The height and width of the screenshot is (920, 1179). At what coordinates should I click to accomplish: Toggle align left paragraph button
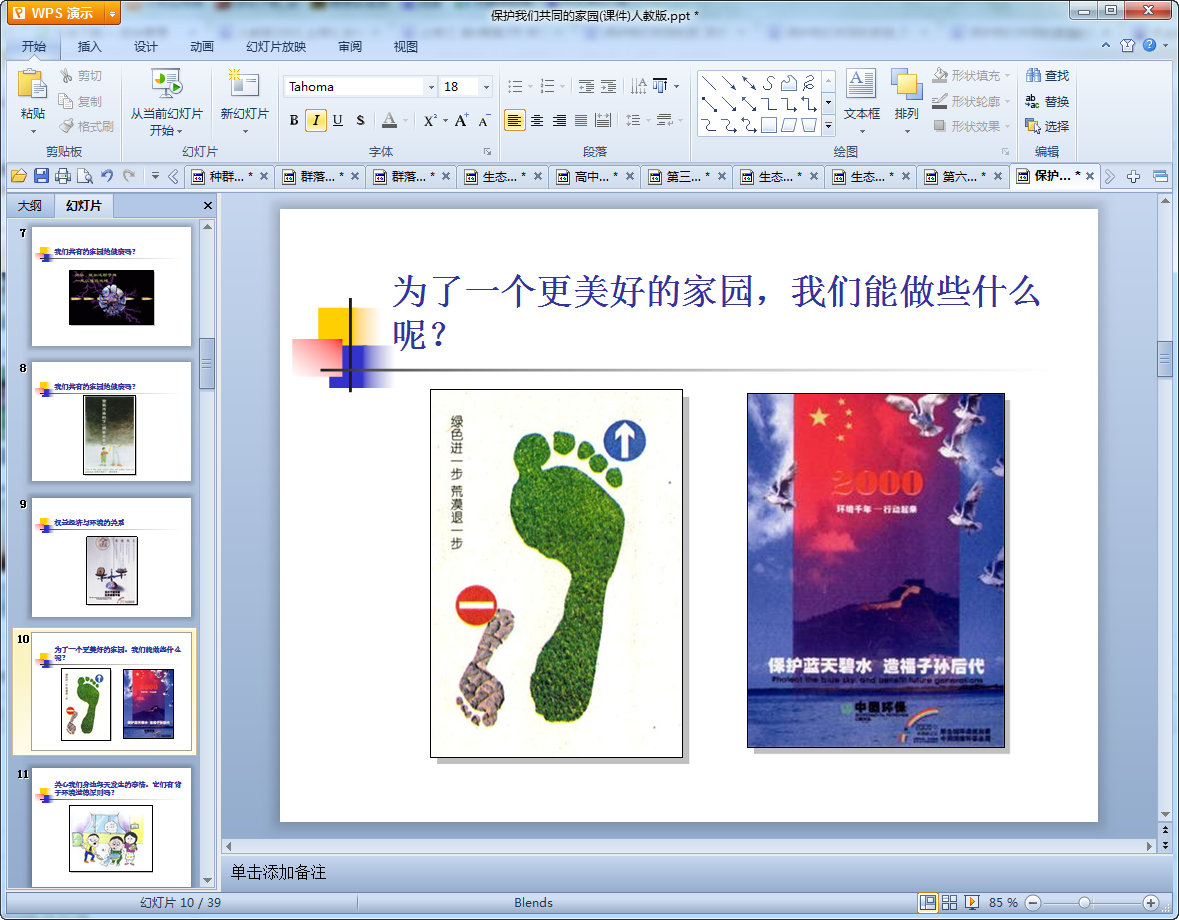pos(514,120)
